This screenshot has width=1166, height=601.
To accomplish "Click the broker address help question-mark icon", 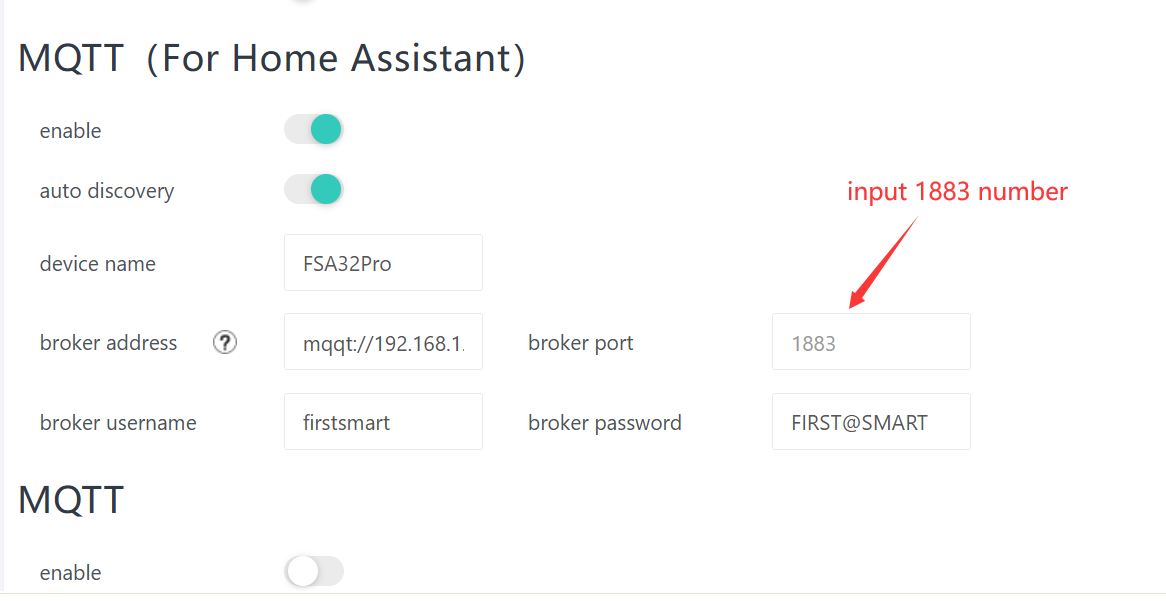I will pos(225,343).
